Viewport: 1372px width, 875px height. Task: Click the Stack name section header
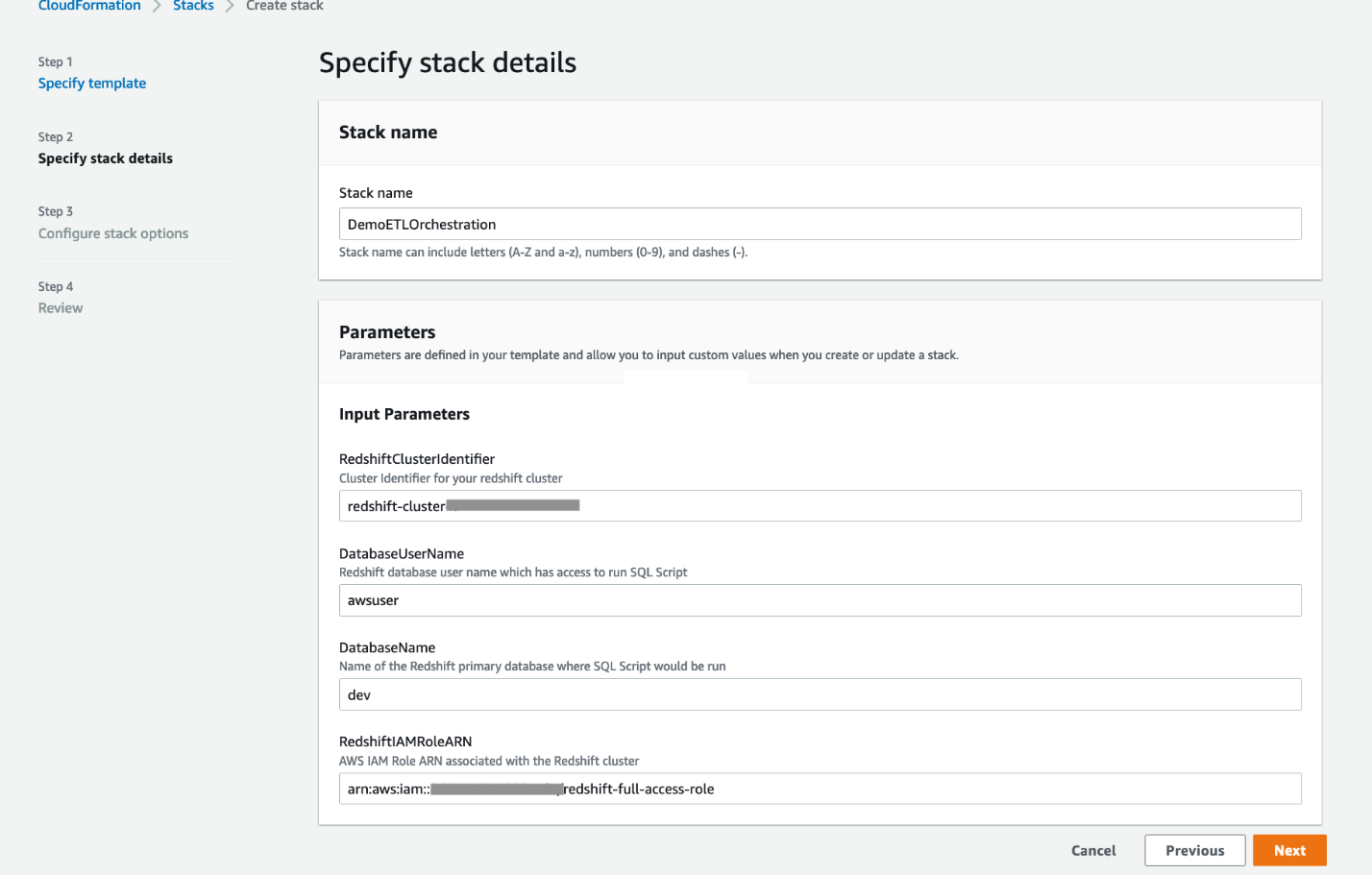(388, 132)
